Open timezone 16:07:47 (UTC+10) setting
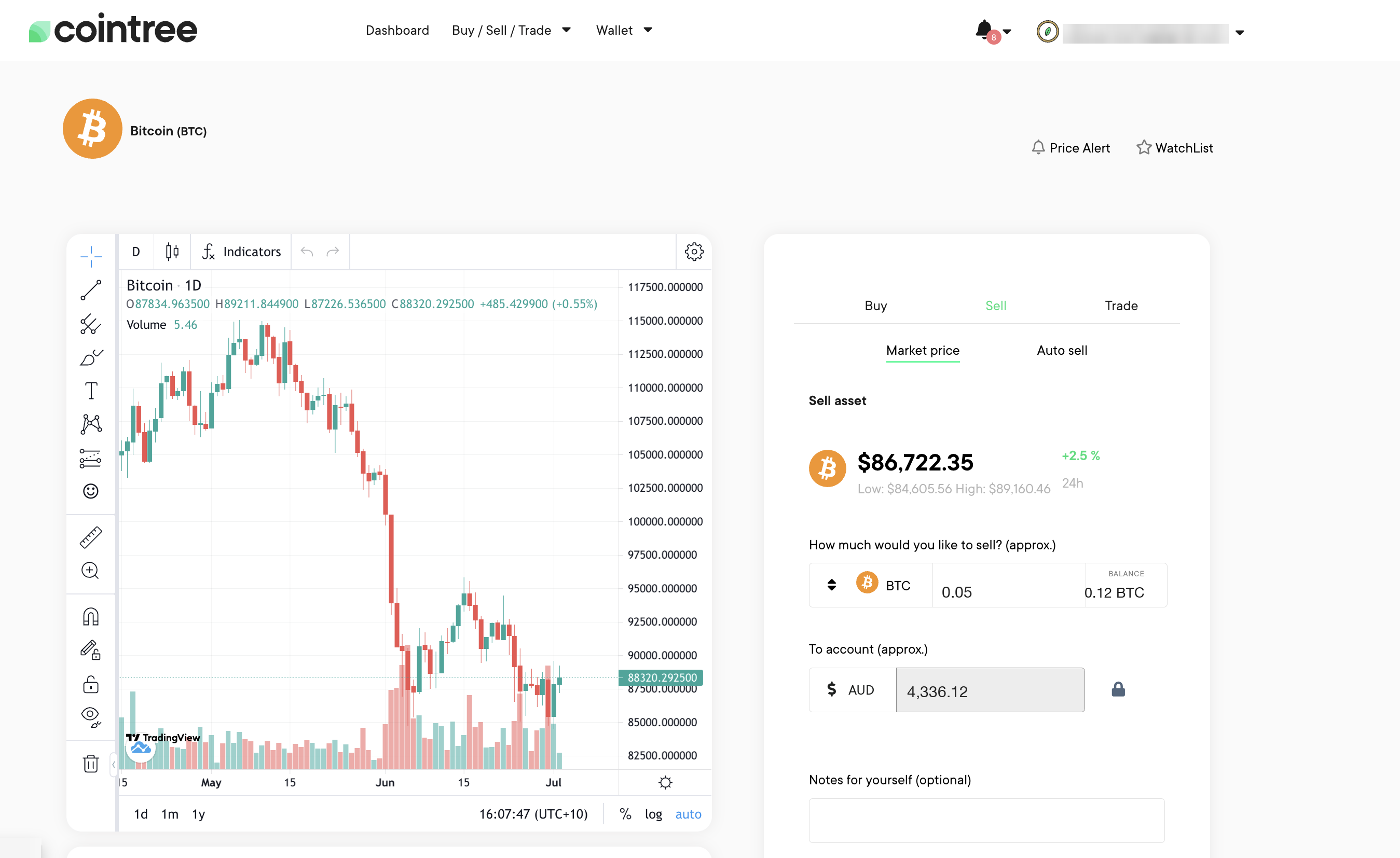Image resolution: width=1400 pixels, height=858 pixels. [x=533, y=814]
